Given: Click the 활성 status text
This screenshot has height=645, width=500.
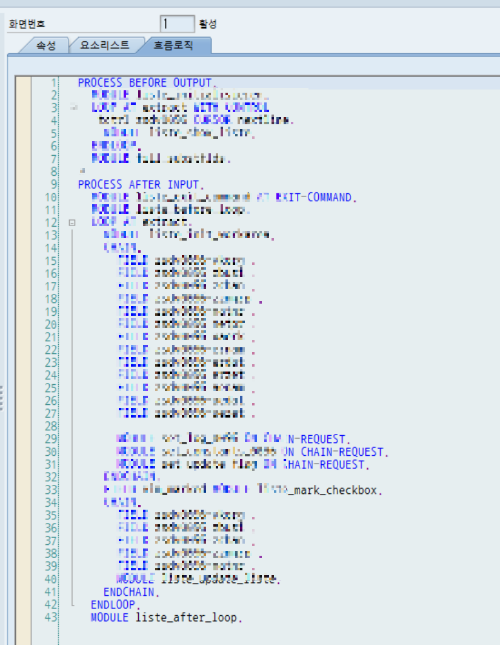Looking at the screenshot, I should point(208,24).
